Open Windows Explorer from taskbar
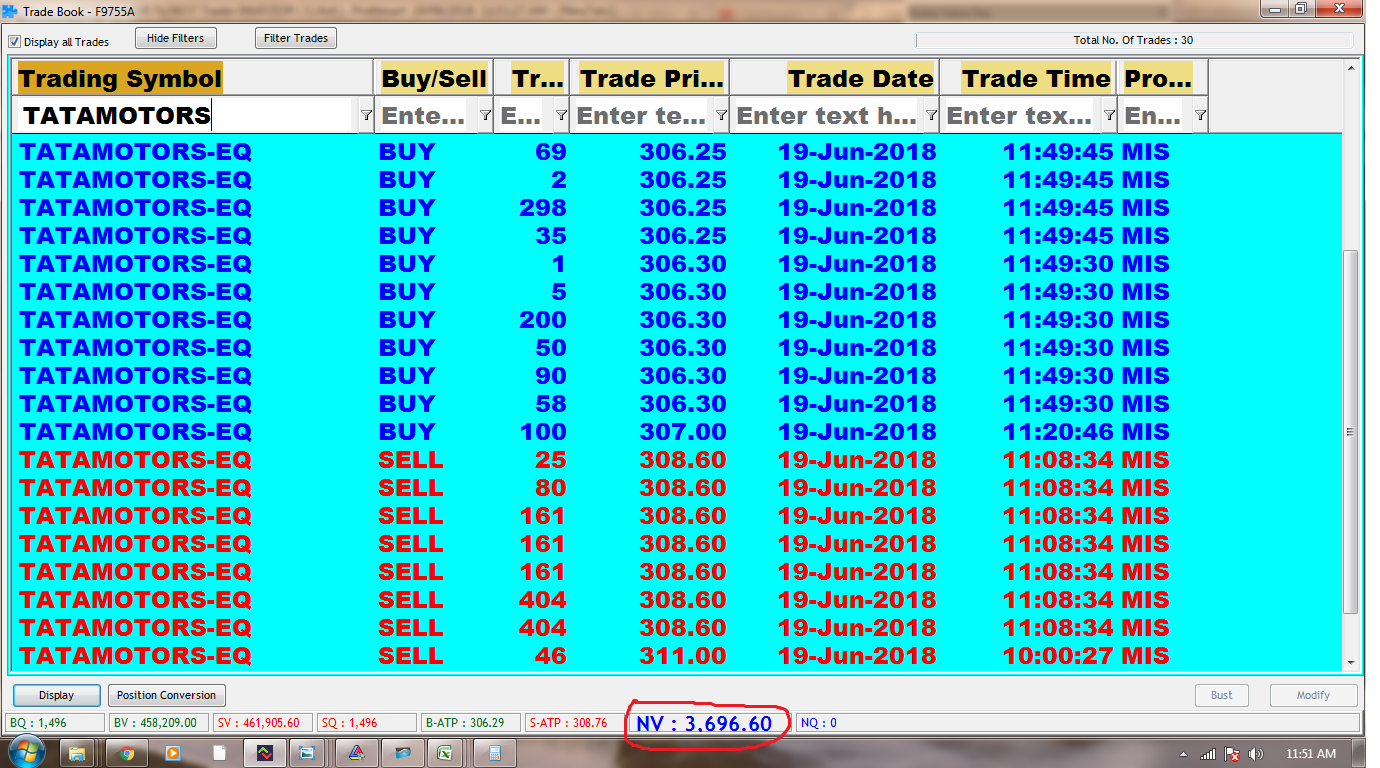The height and width of the screenshot is (768, 1380). [x=77, y=753]
